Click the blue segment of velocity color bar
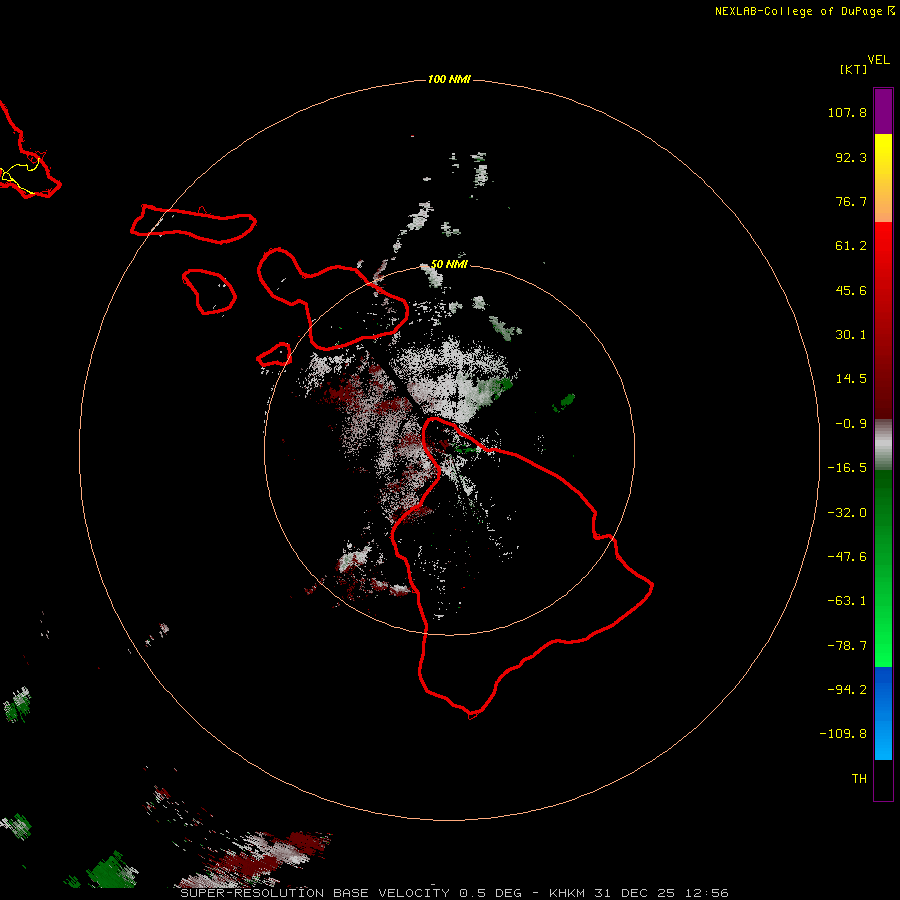This screenshot has width=900, height=900. coord(883,713)
